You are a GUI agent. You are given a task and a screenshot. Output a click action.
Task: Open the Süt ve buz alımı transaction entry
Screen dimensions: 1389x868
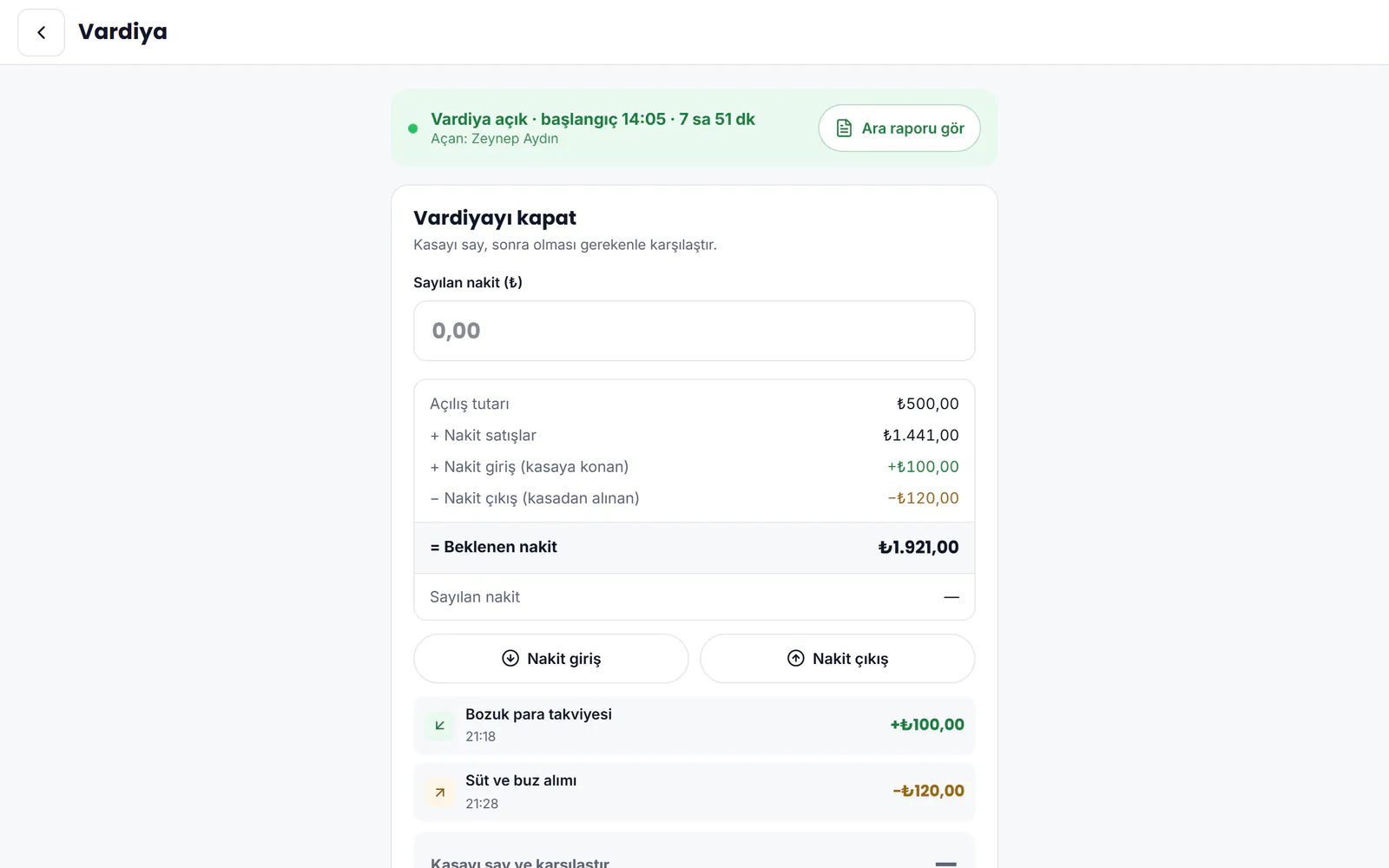694,792
